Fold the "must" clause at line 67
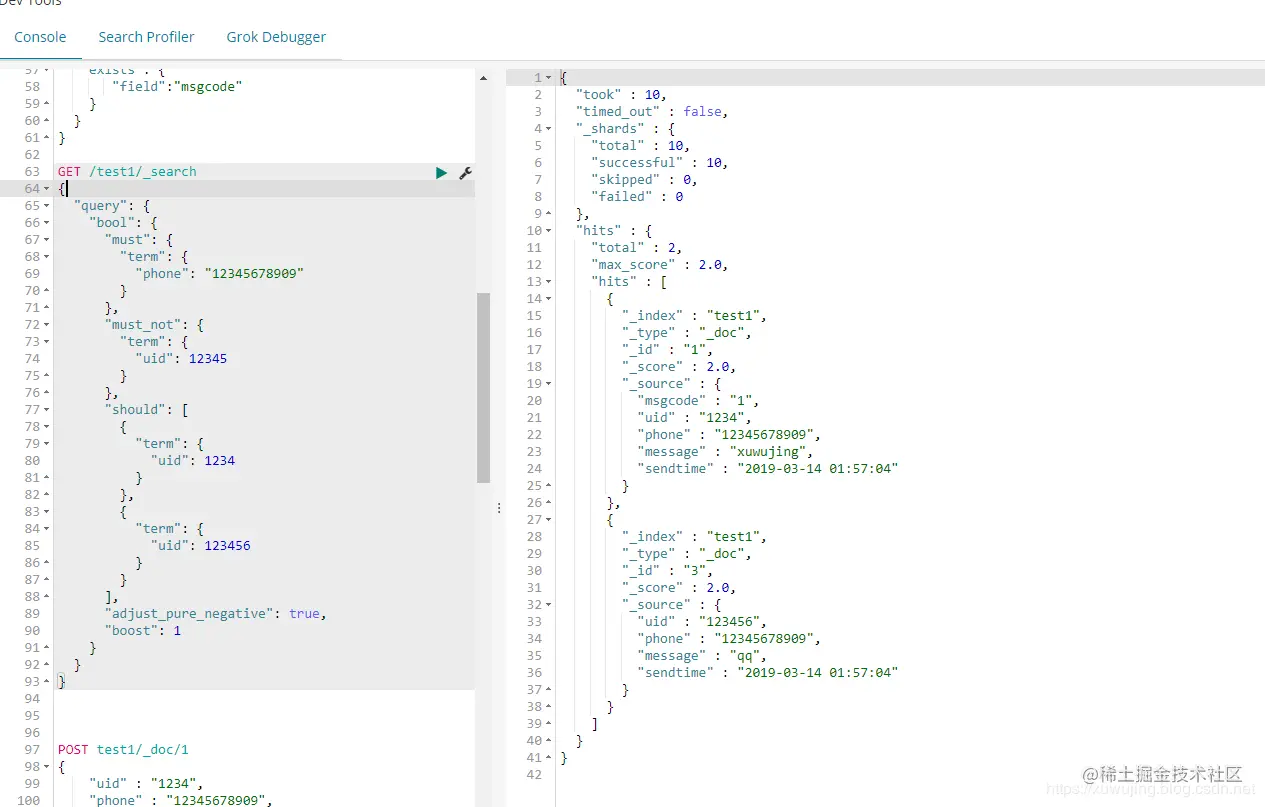 (x=46, y=240)
